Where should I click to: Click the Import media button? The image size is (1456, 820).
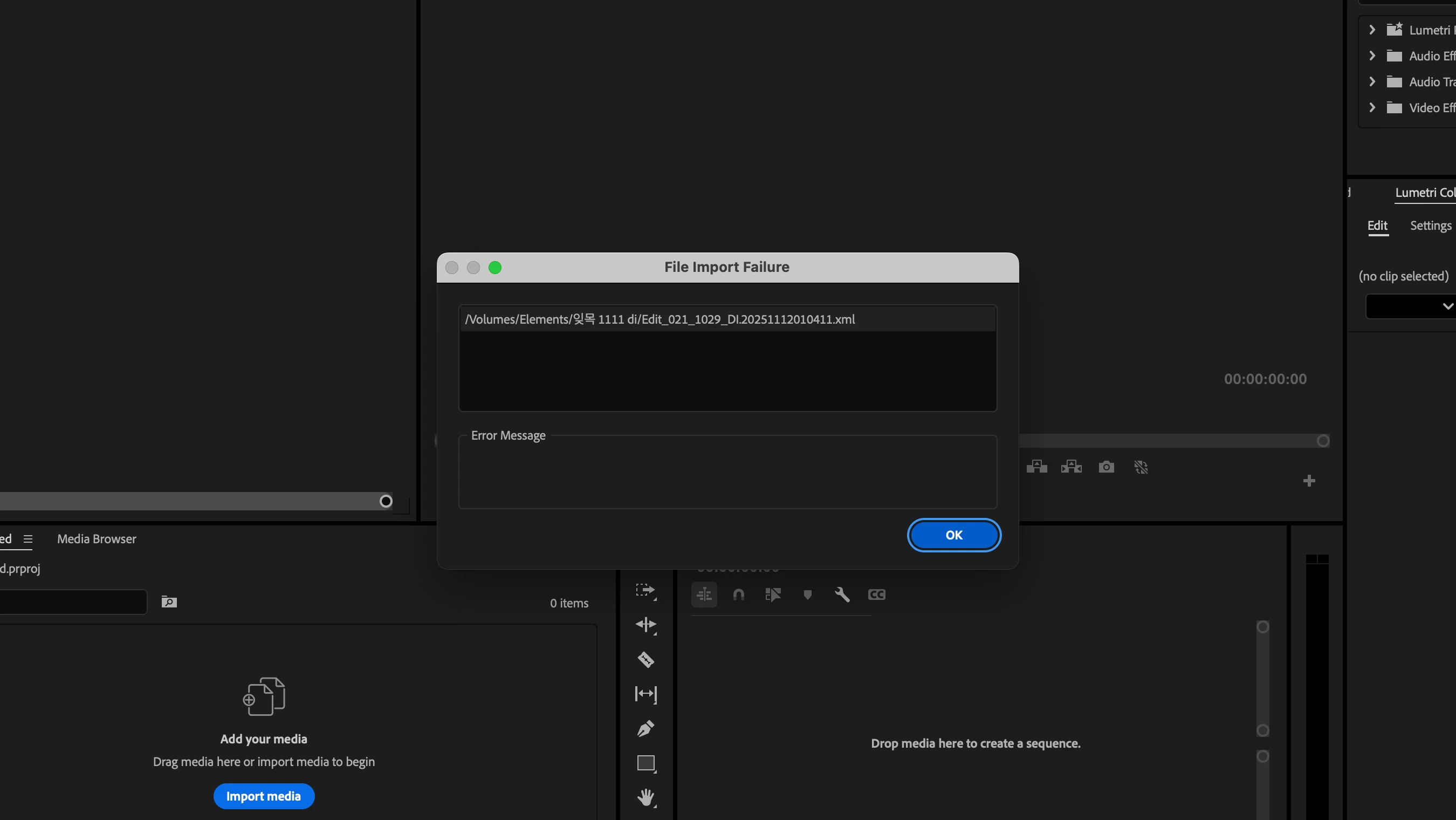(263, 796)
